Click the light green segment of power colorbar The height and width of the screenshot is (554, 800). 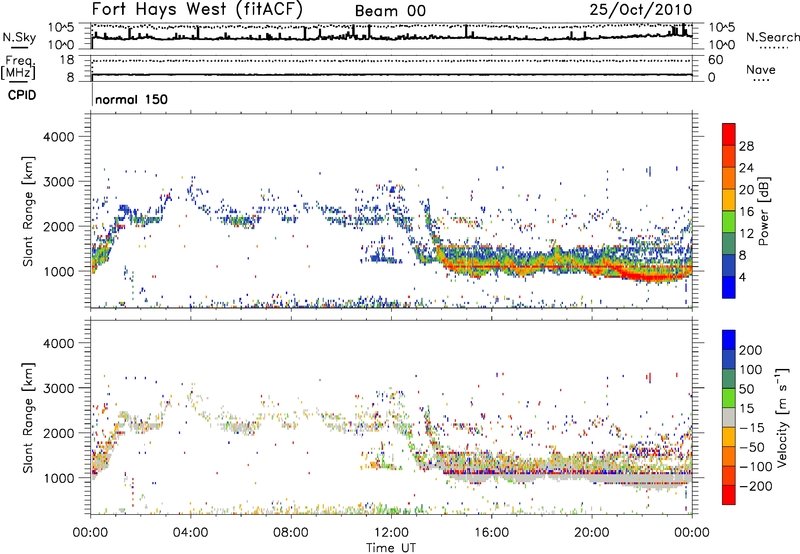[x=729, y=221]
